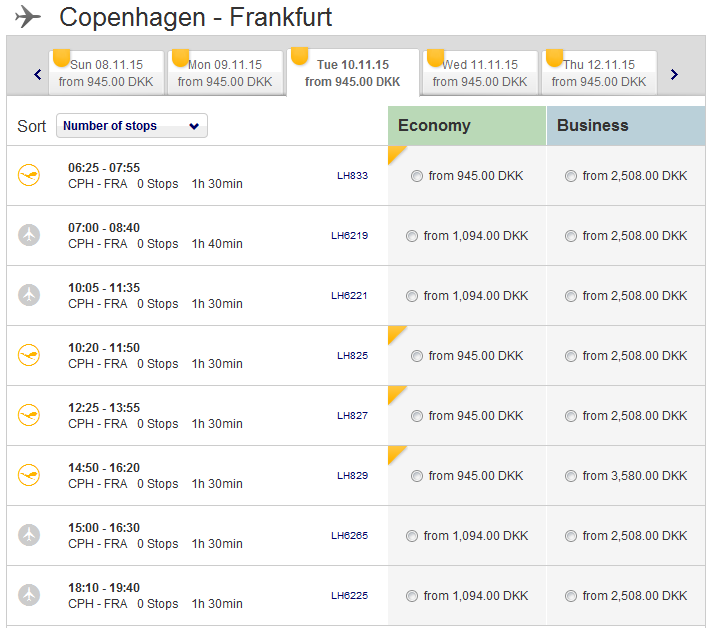The height and width of the screenshot is (628, 709).
Task: Open flight number link LH827
Action: click(x=352, y=416)
